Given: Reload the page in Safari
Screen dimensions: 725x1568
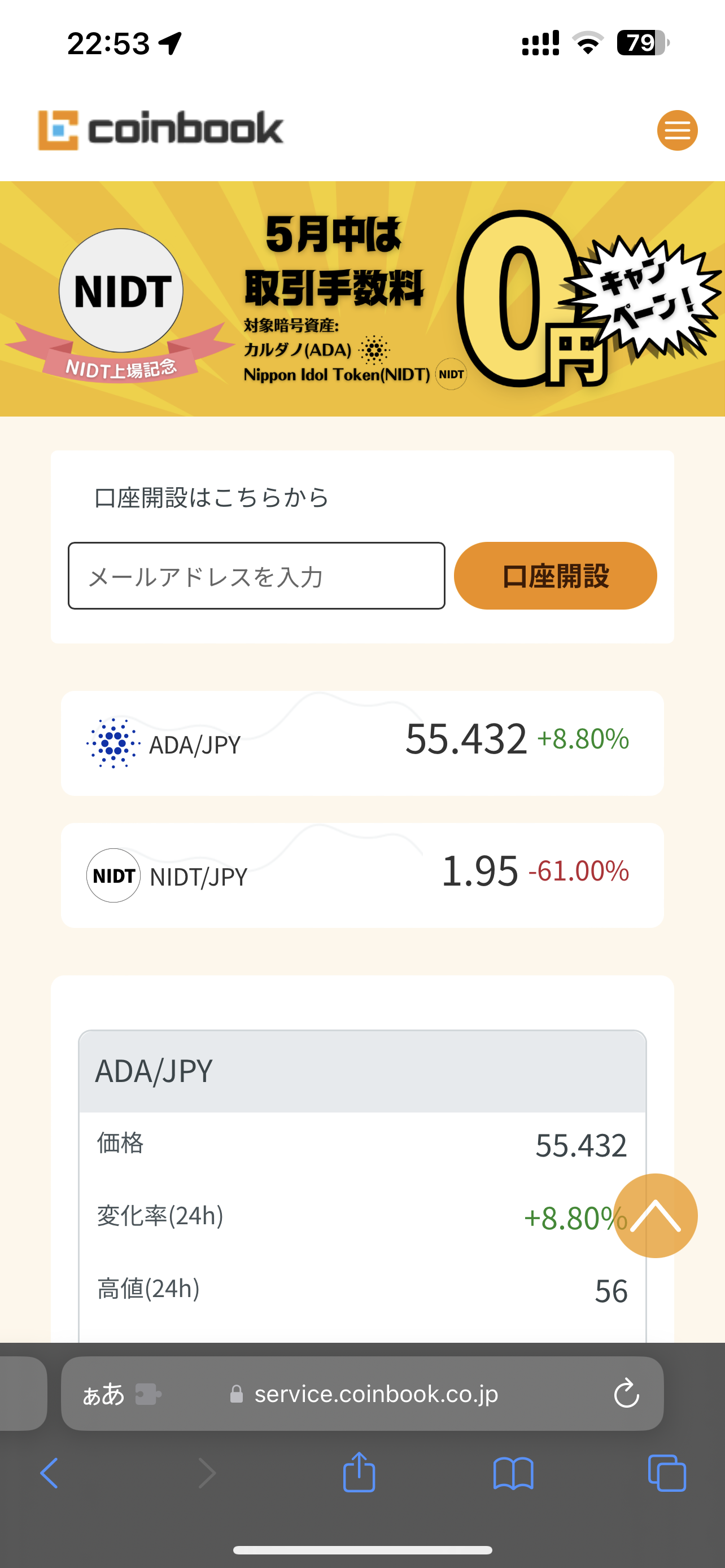Looking at the screenshot, I should pos(626,1394).
